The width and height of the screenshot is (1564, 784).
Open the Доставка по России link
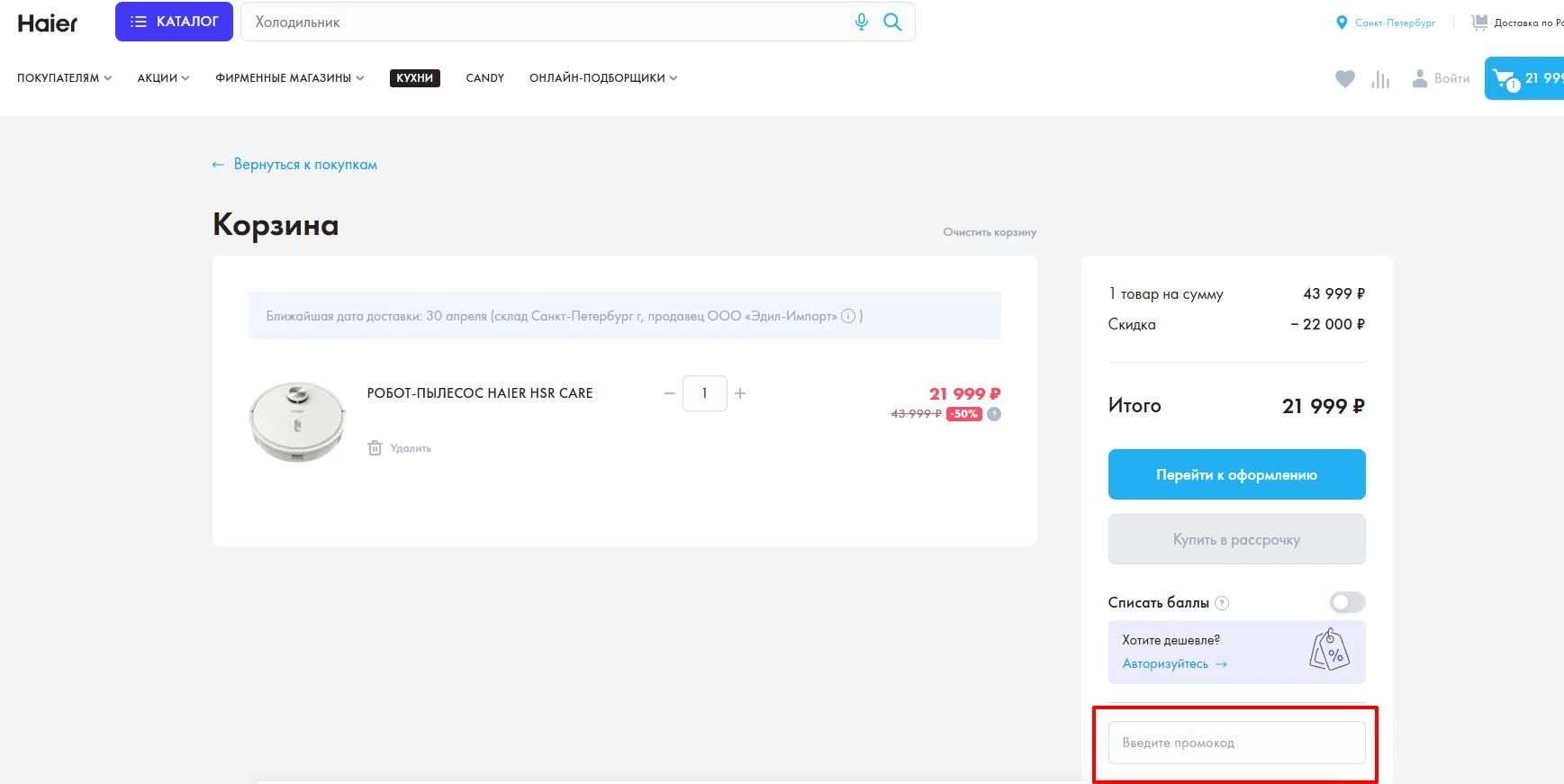1518,23
